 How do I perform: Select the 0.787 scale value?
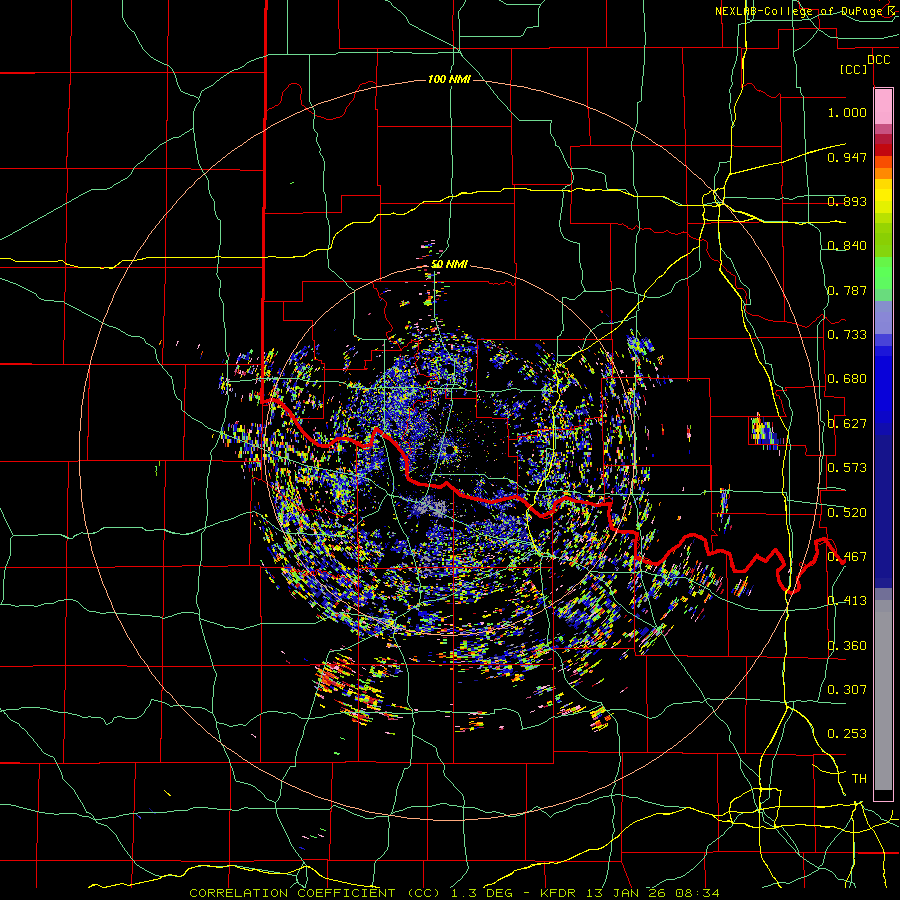coord(847,290)
